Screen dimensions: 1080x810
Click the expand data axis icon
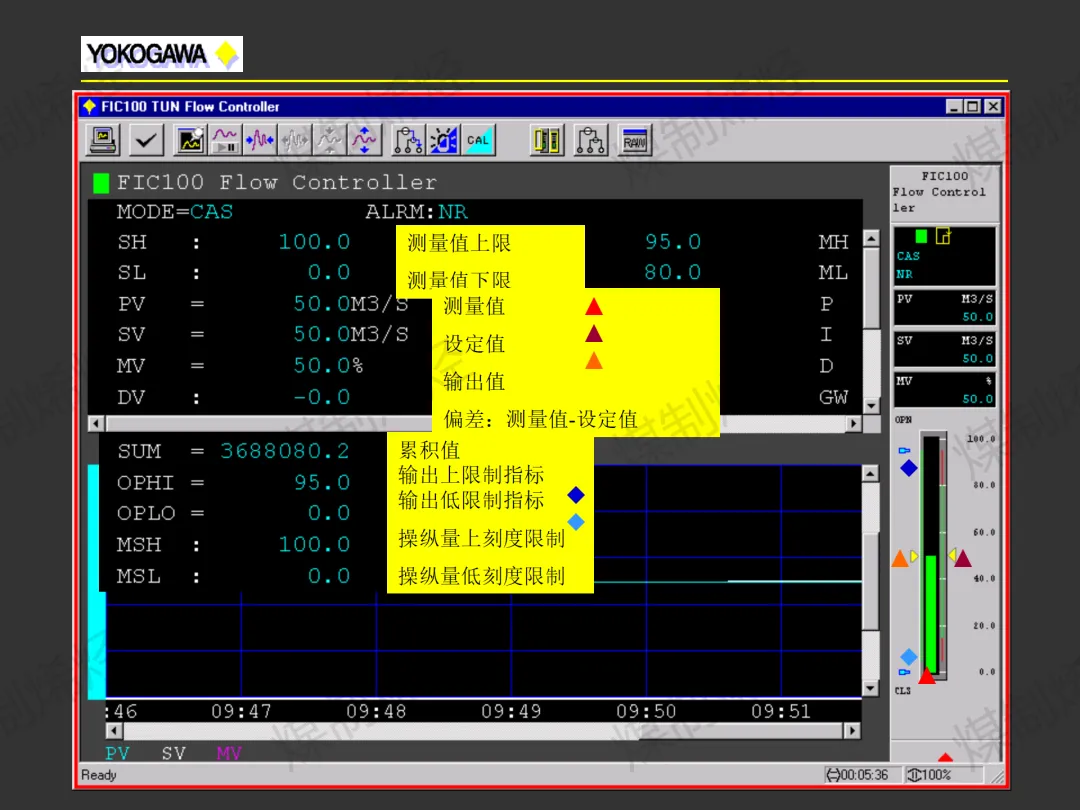pos(364,140)
